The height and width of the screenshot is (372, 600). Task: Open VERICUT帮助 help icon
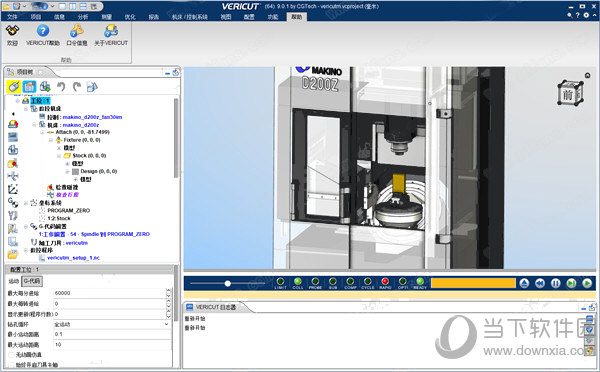43,31
